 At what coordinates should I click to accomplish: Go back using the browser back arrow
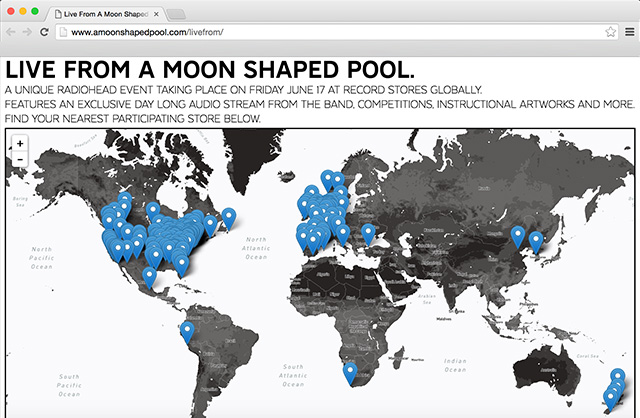coord(11,32)
